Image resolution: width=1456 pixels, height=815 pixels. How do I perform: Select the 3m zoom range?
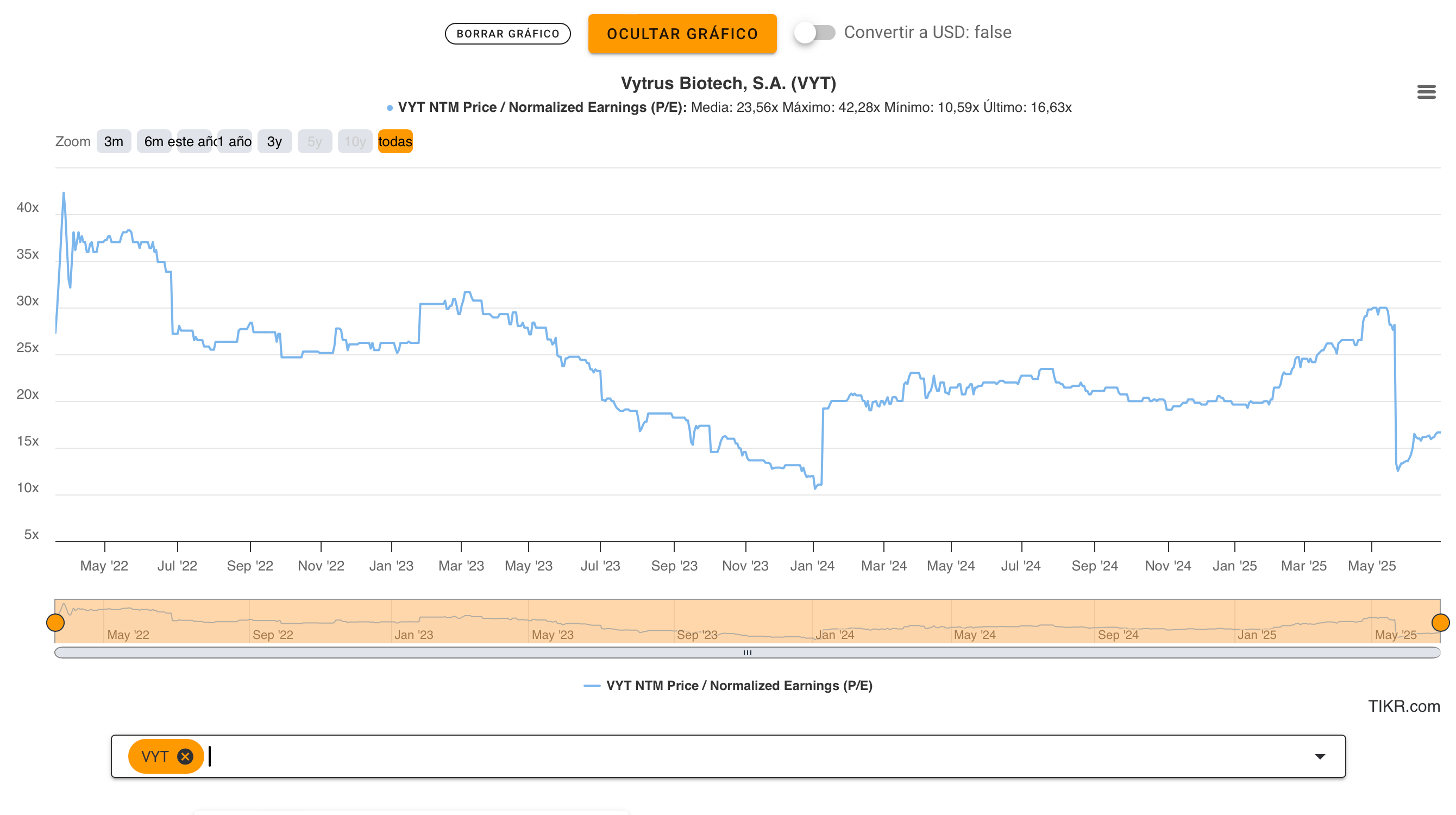pos(113,141)
